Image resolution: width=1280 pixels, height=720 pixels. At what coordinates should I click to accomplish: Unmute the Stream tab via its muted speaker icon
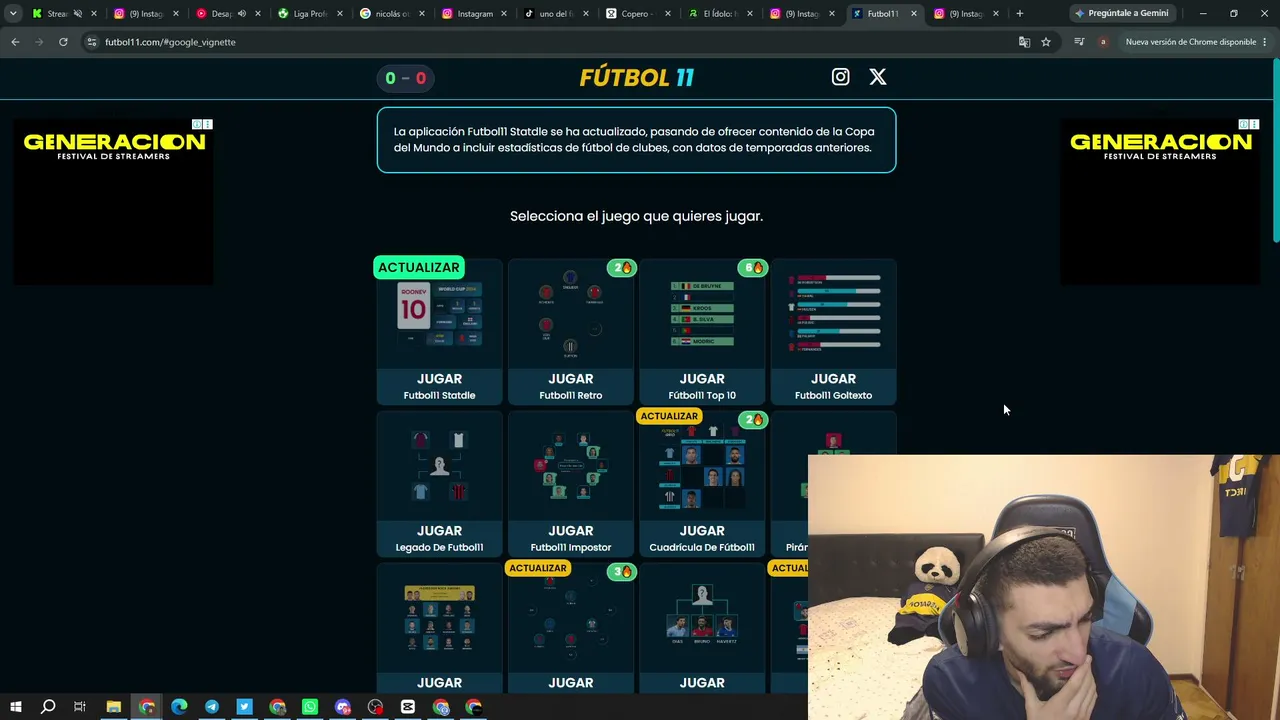(77, 13)
